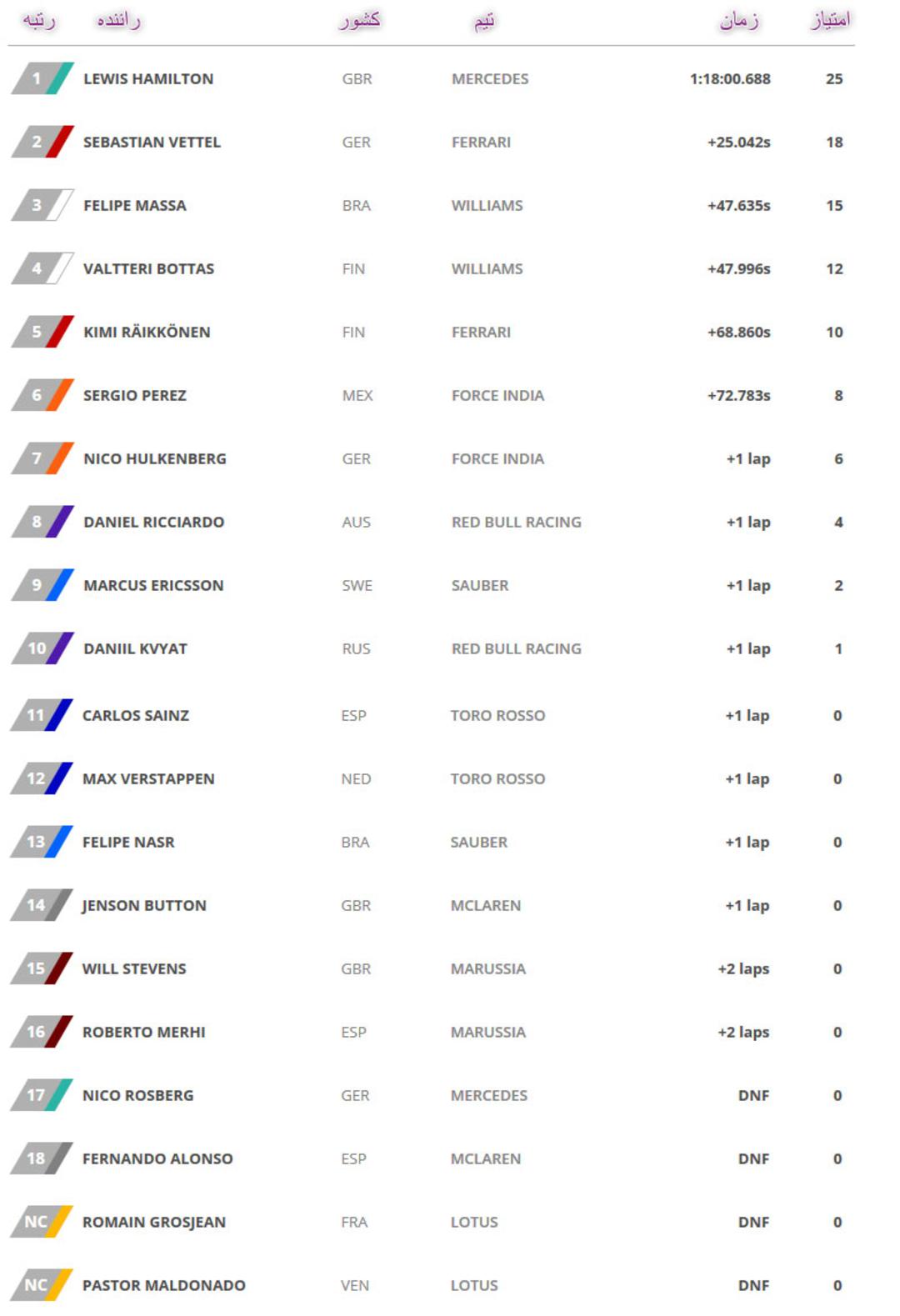The width and height of the screenshot is (900, 1316).
Task: Select Max Verstappen driver name
Action: coord(148,778)
